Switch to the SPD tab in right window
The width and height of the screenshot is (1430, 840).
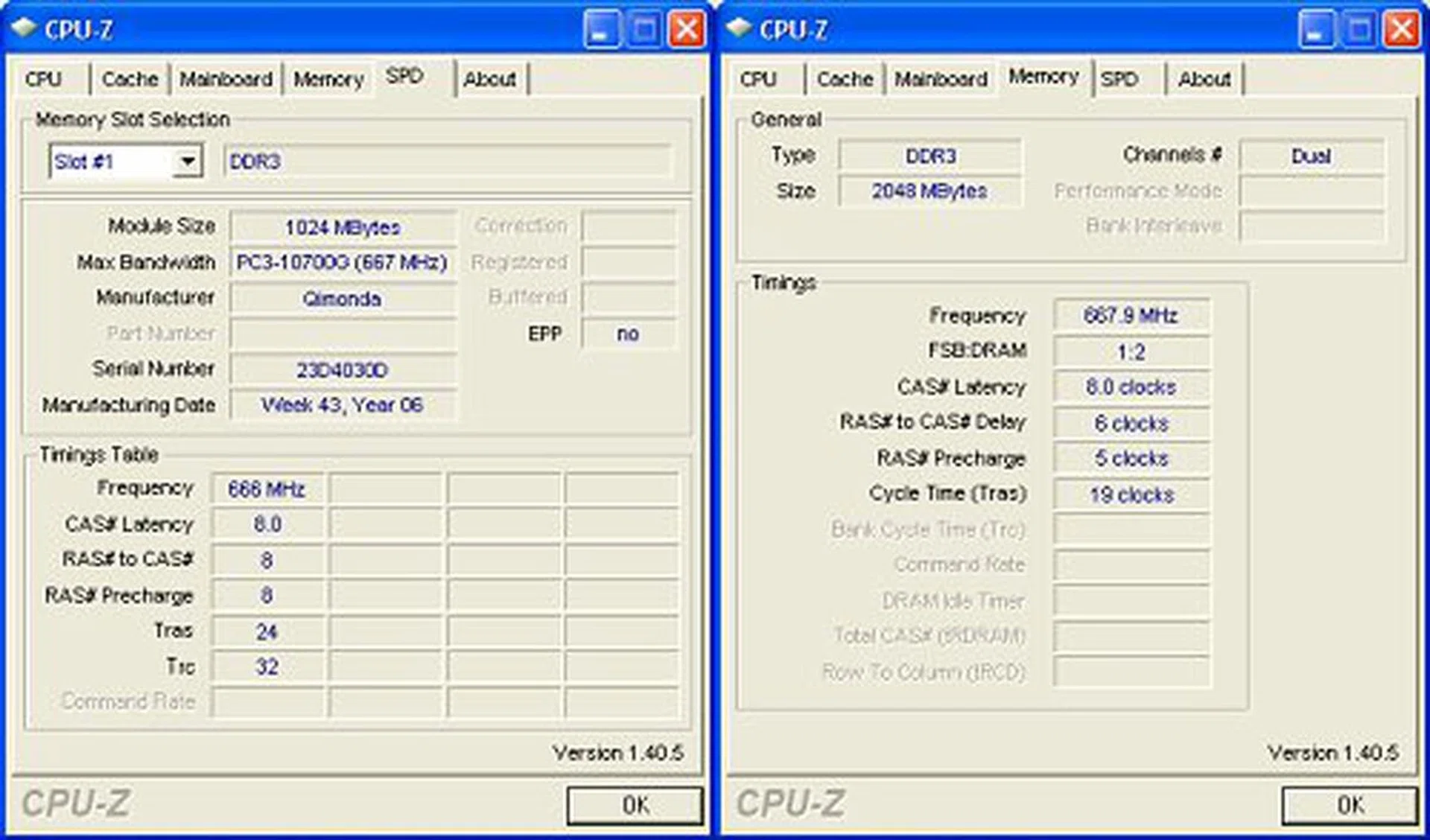point(1122,78)
